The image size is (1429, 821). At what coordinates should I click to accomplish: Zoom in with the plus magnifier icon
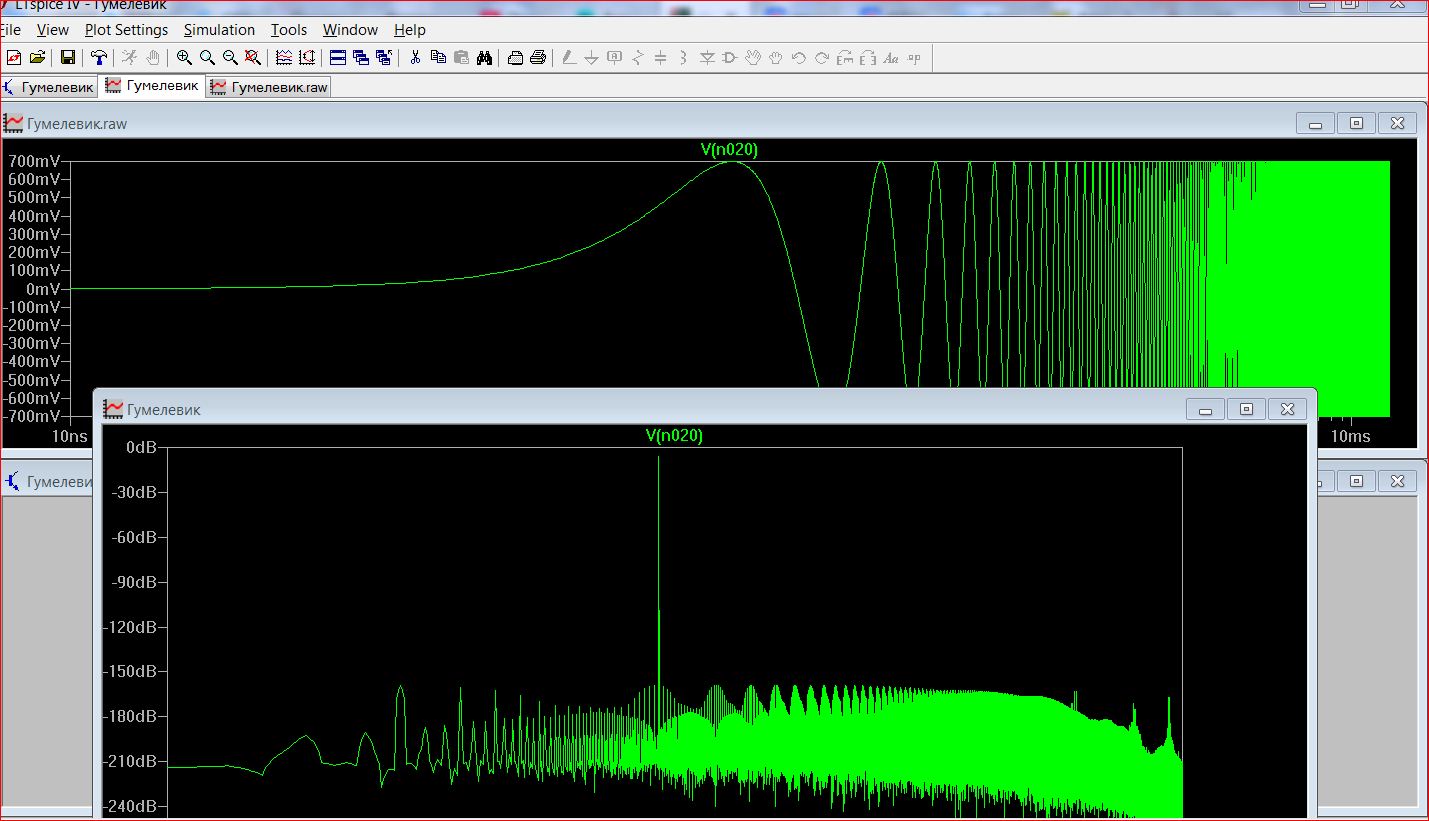pyautogui.click(x=184, y=58)
